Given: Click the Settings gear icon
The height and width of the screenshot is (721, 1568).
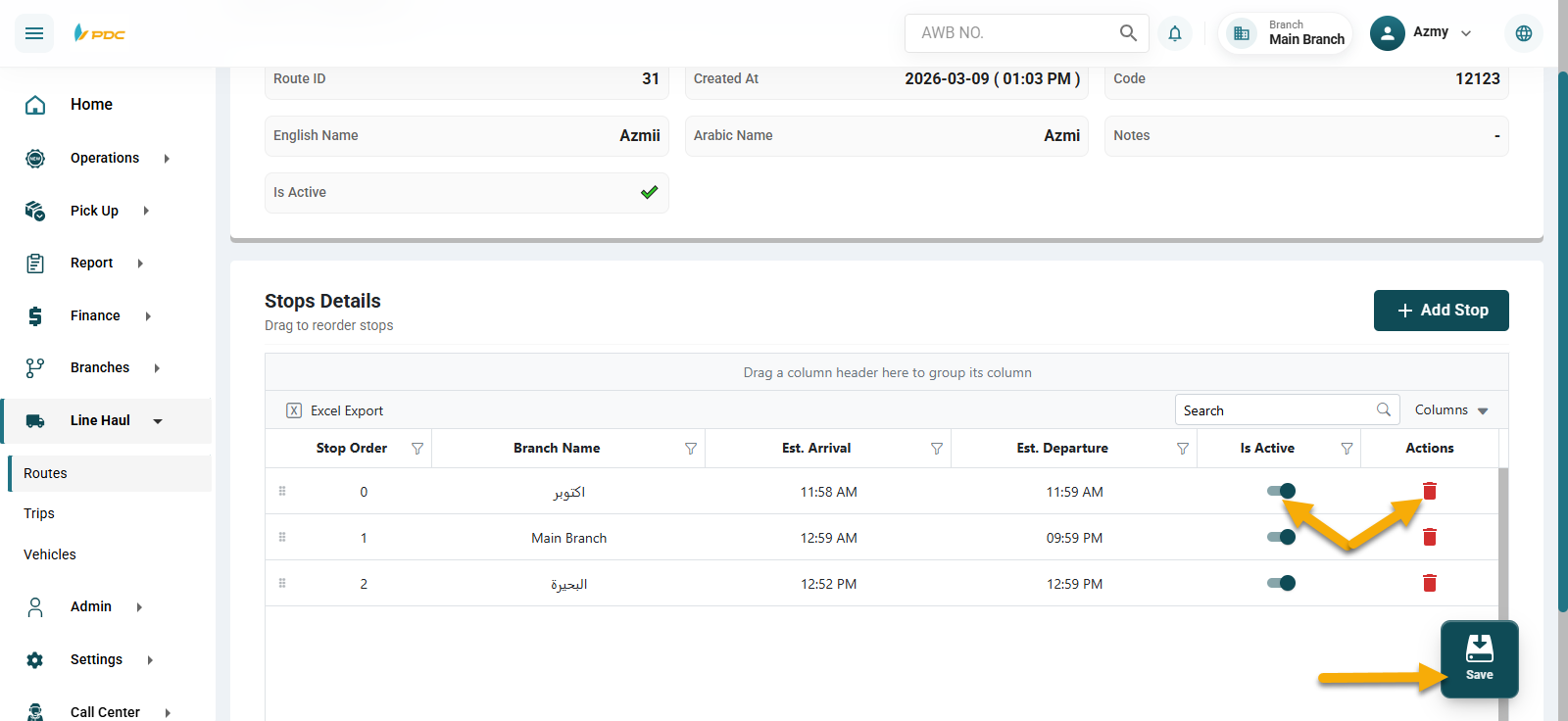Looking at the screenshot, I should click(x=35, y=660).
